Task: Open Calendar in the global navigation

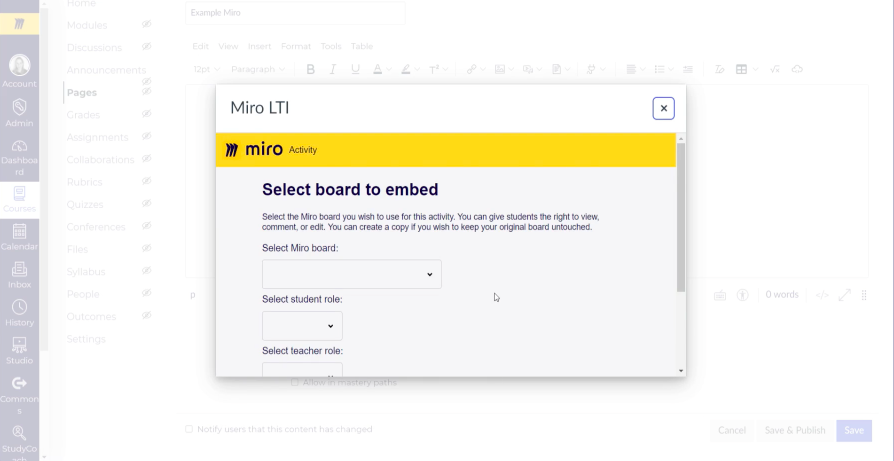Action: [19, 237]
